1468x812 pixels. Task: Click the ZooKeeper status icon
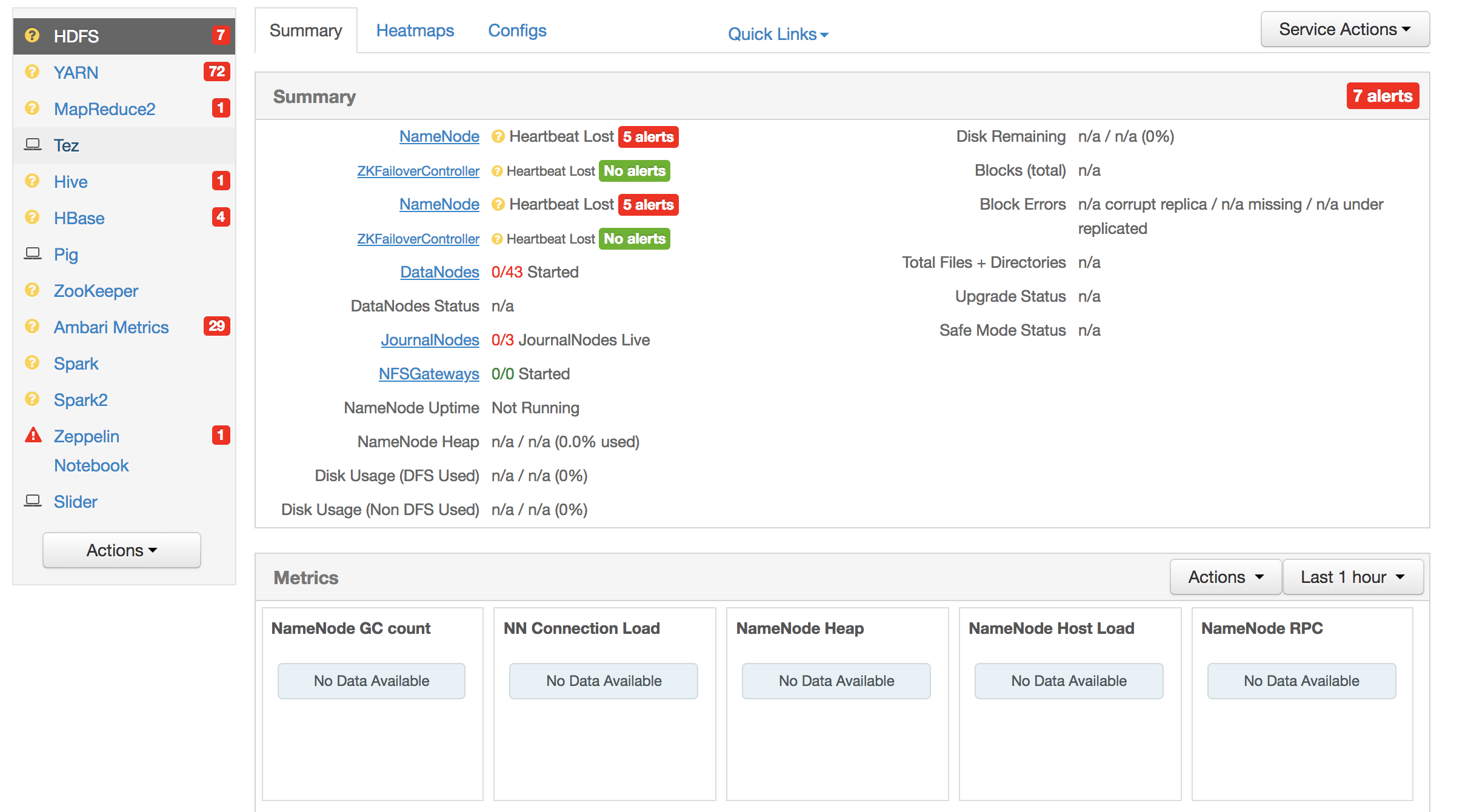click(x=32, y=290)
